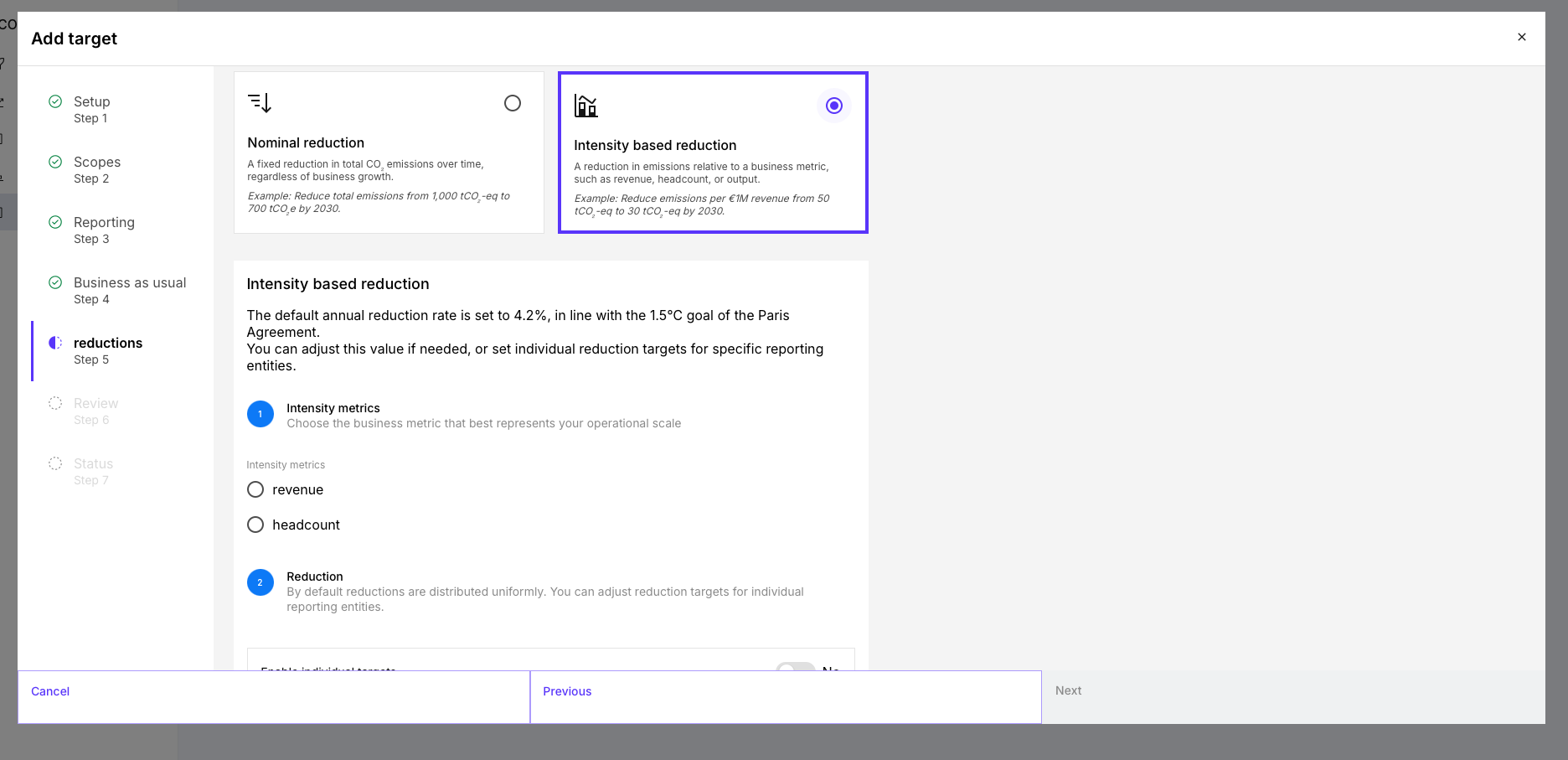Click the Setup completed checkmark icon
The width and height of the screenshot is (1568, 760).
point(55,101)
